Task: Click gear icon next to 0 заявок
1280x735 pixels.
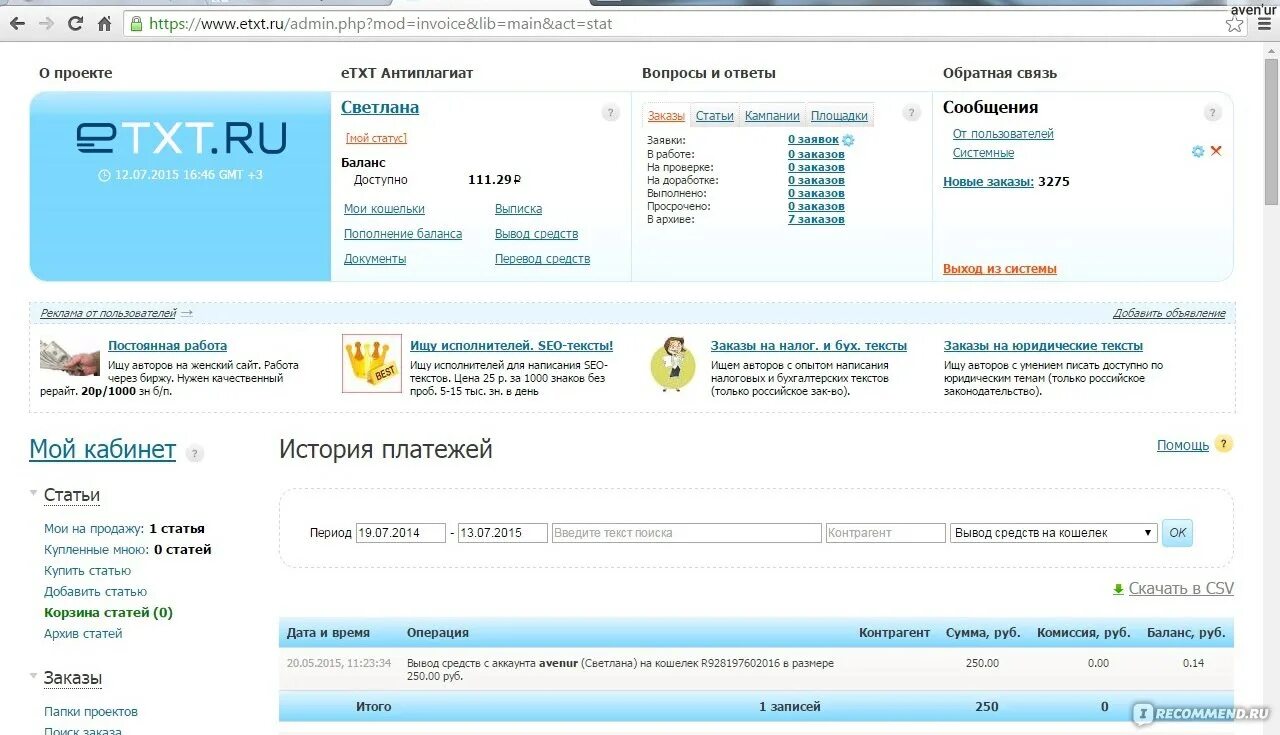Action: 849,141
